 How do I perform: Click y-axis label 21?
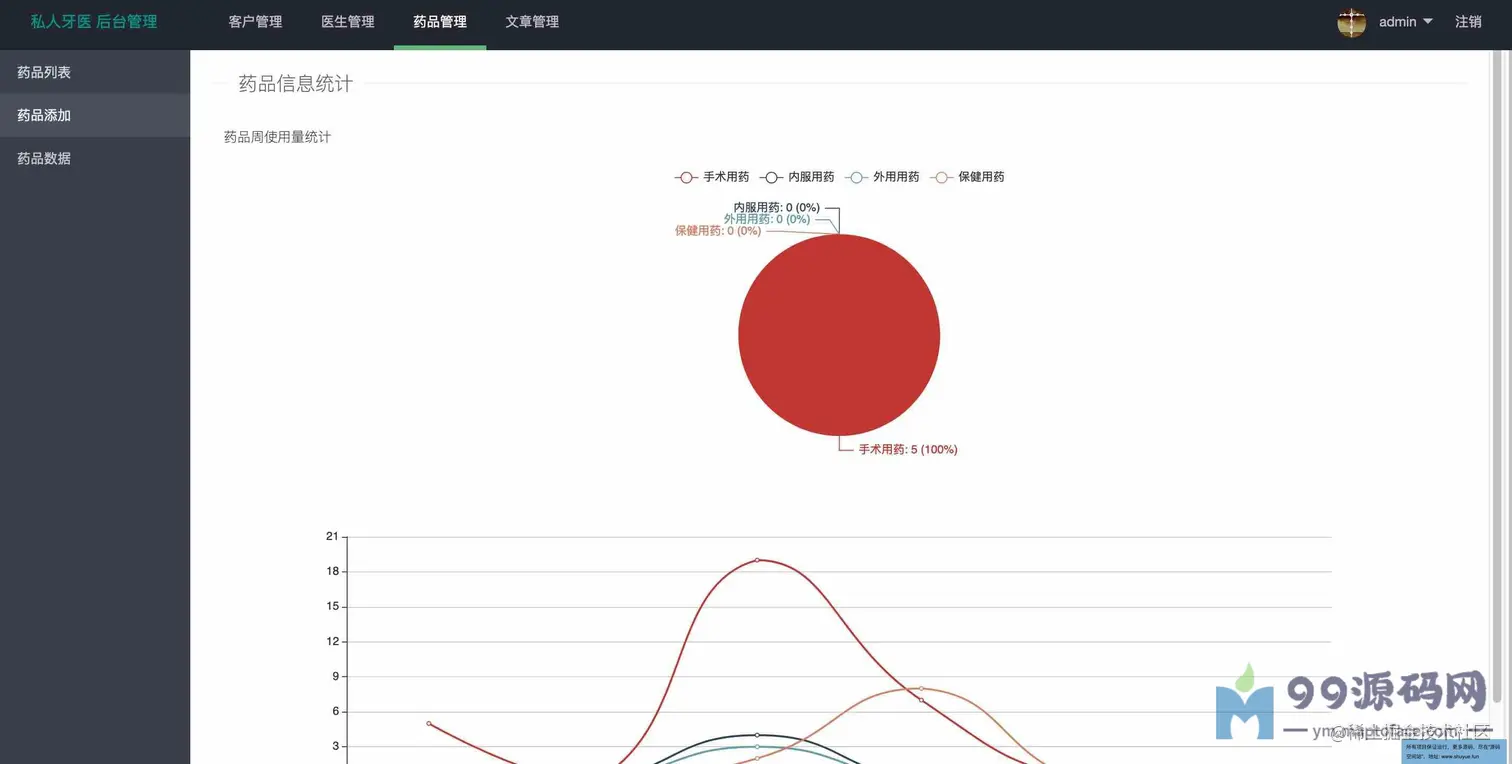[x=332, y=537]
